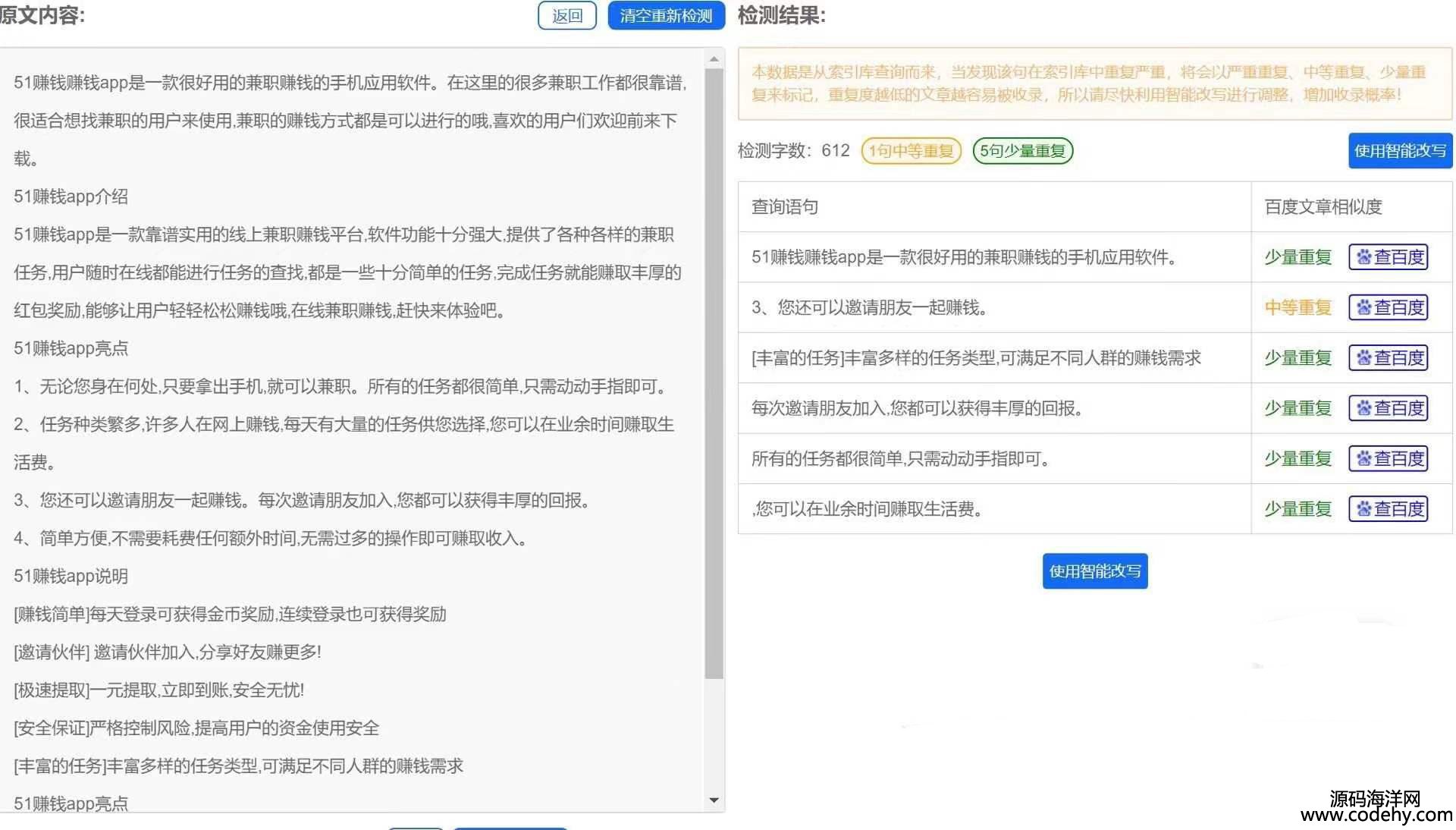Click the 使用智能改写 button below results table
The height and width of the screenshot is (830, 1456).
1094,571
